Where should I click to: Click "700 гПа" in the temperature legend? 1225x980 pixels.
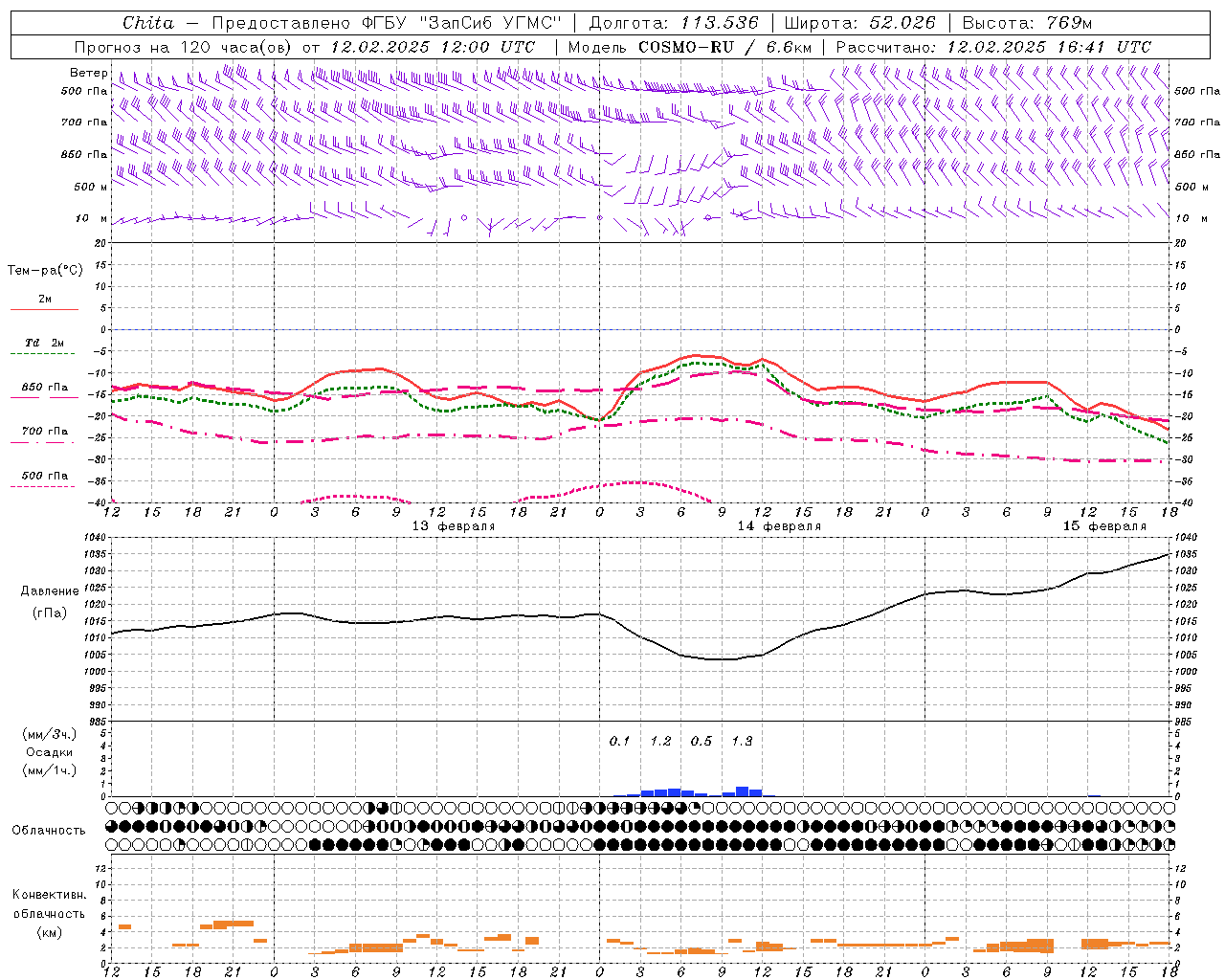point(45,432)
